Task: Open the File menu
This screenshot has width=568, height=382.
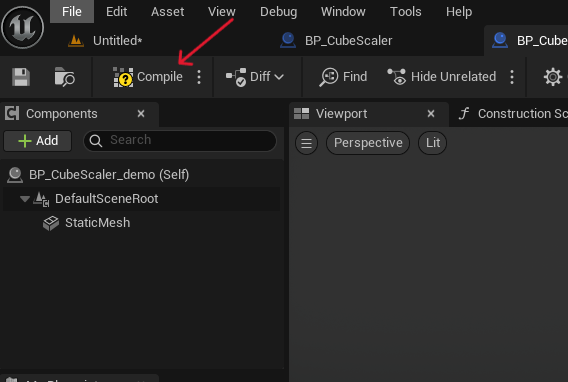Action: 72,12
